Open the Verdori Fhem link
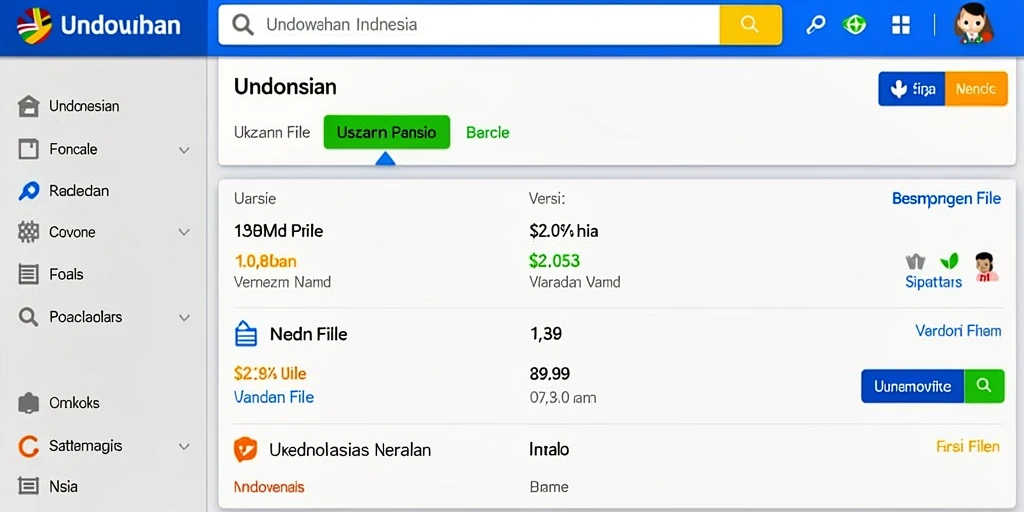Screen dimensions: 1024x512 pyautogui.click(x=958, y=331)
